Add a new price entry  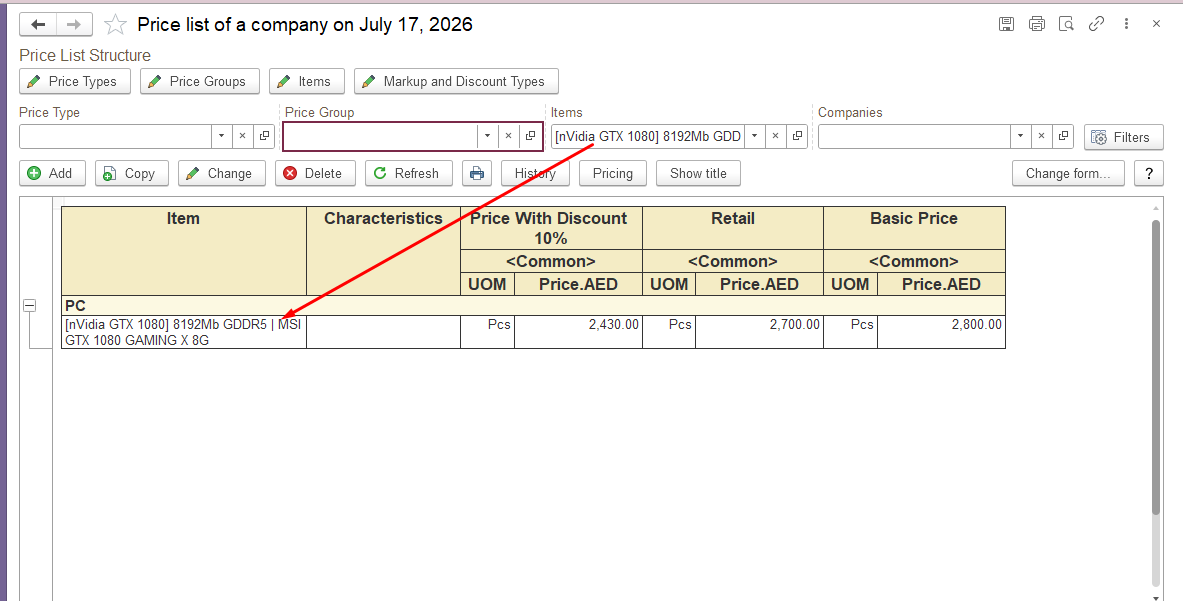[x=52, y=173]
